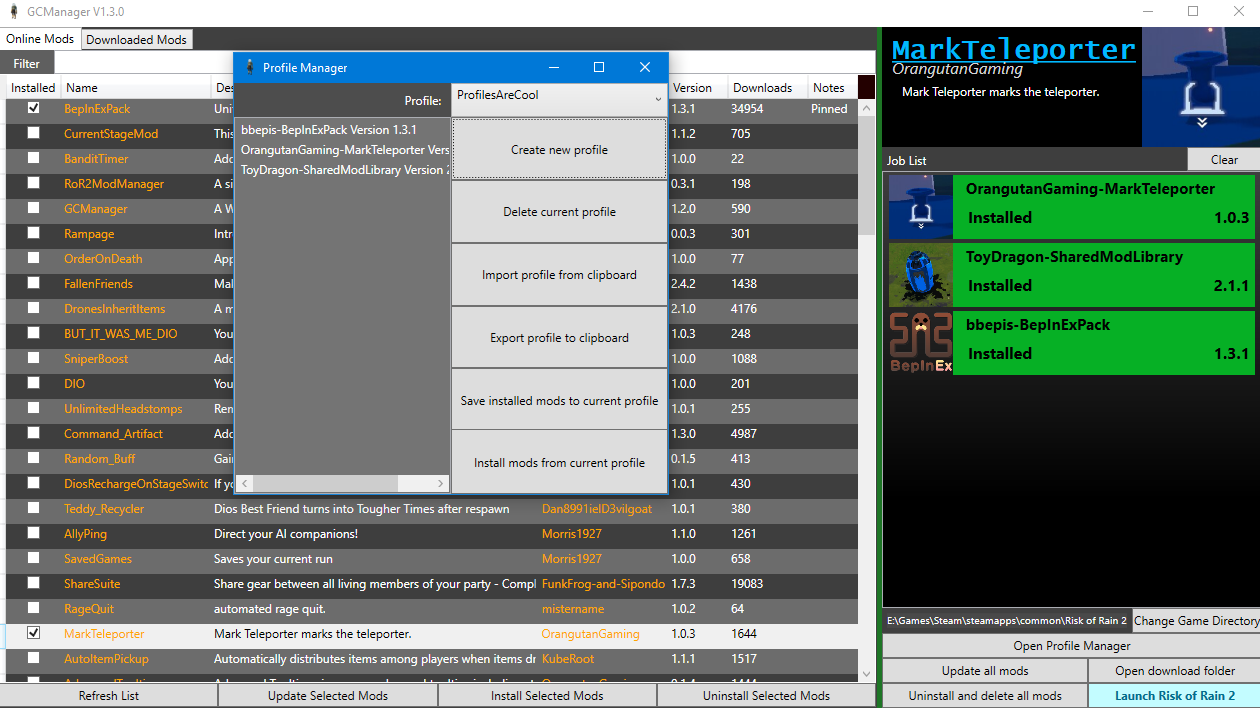Click Uninstall and delete all mods
Viewport: 1260px width, 708px height.
pyautogui.click(x=985, y=695)
